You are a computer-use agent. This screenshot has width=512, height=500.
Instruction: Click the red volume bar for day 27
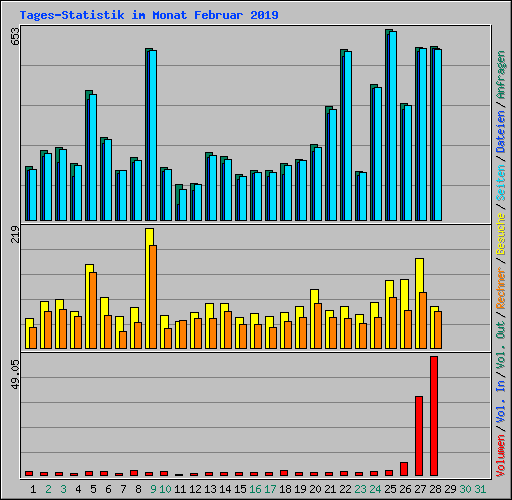pos(419,436)
